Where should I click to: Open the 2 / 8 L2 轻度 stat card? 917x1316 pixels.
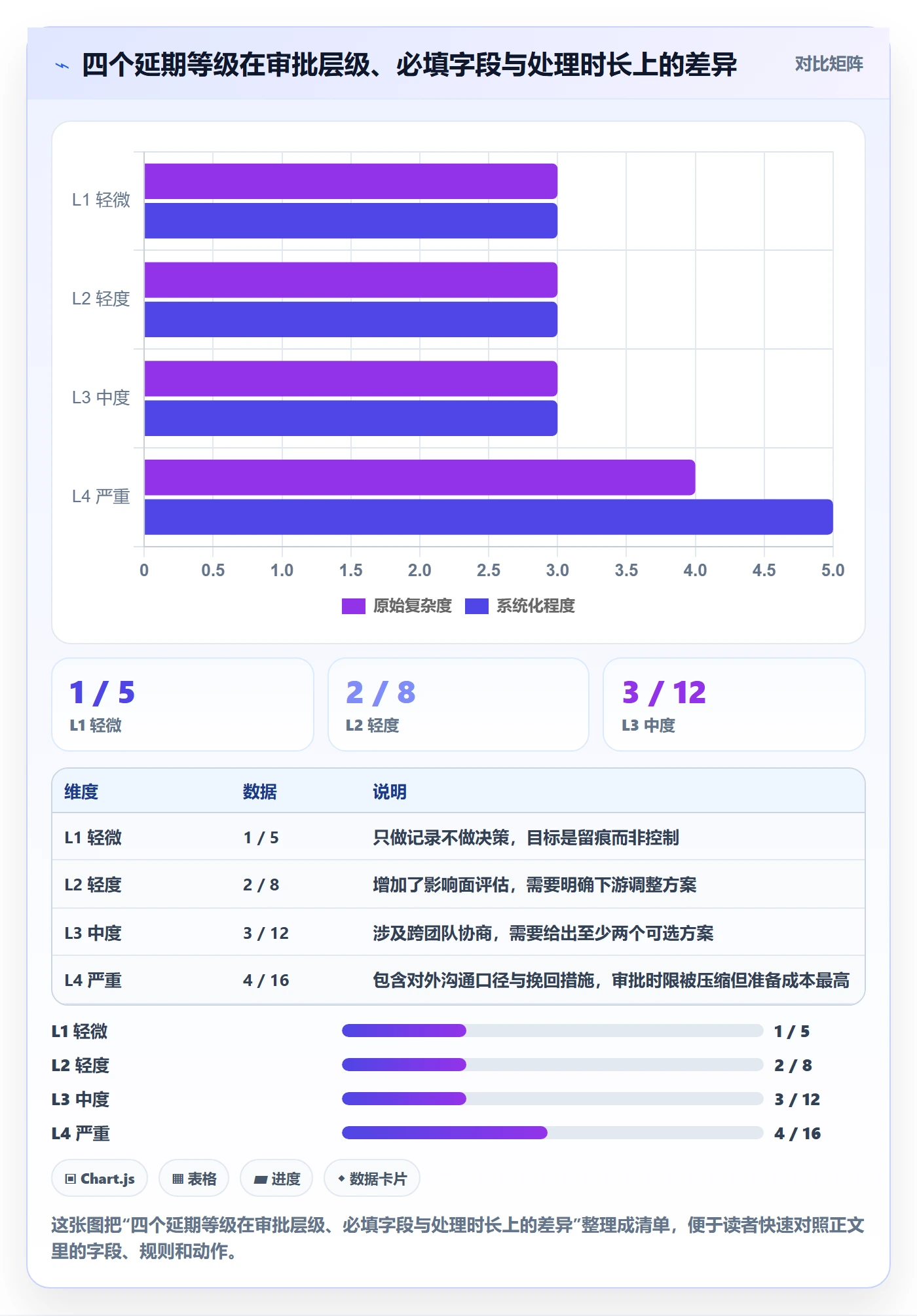[x=458, y=704]
